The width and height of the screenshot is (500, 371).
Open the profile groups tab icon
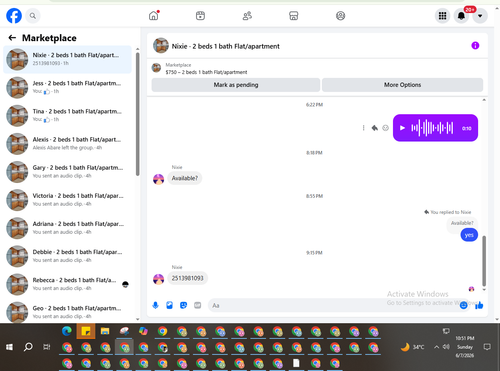pos(340,16)
